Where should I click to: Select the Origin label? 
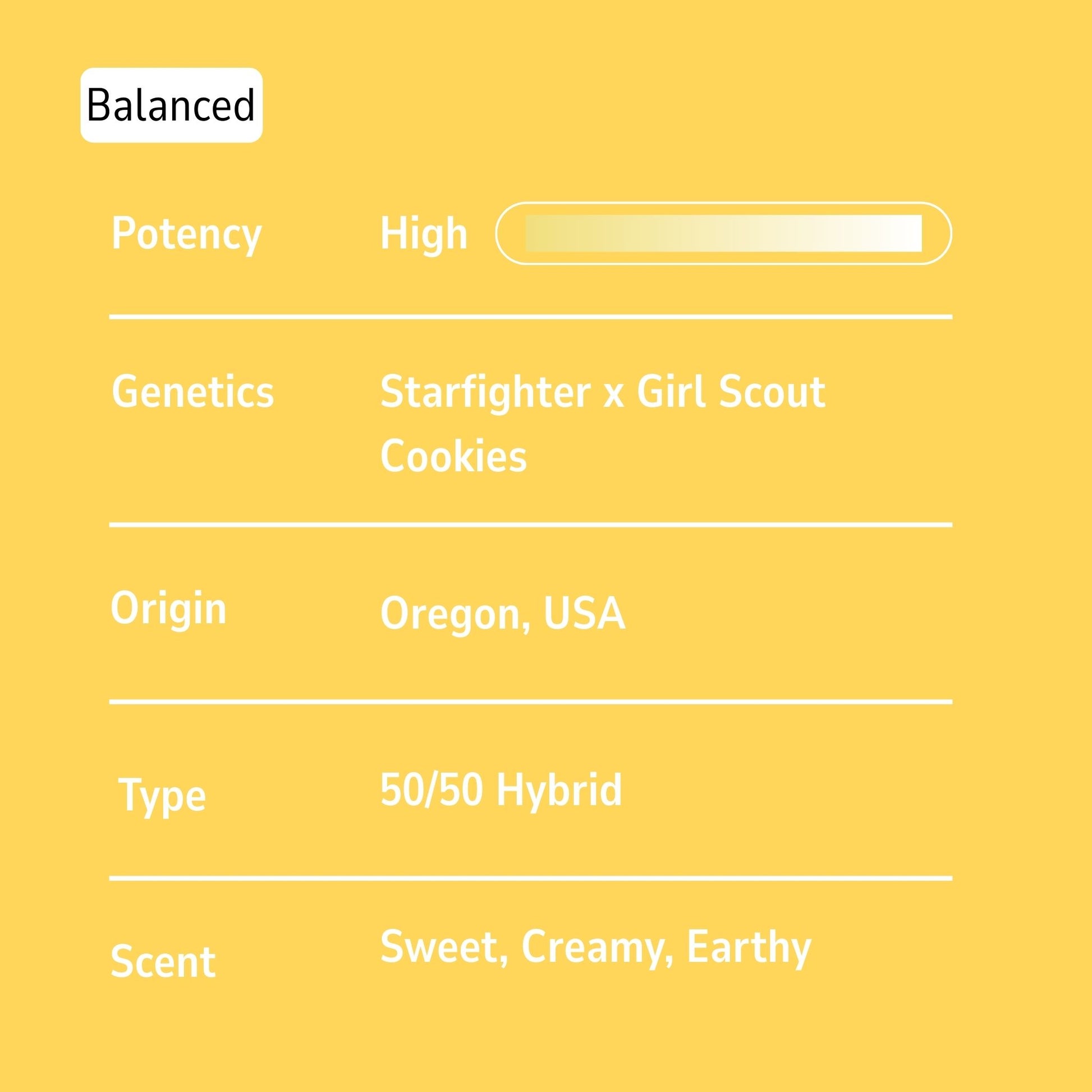coord(168,608)
